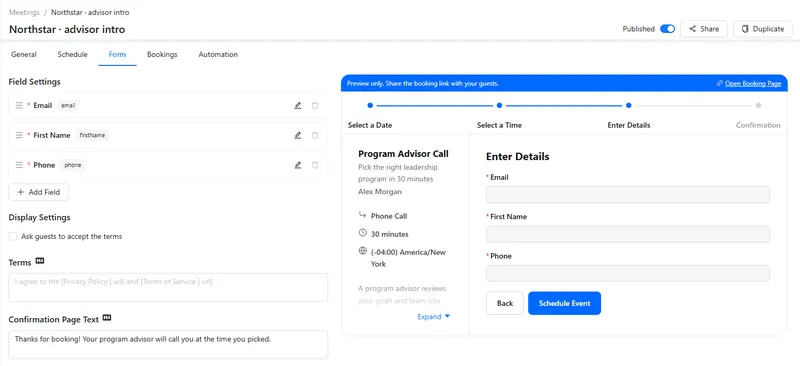The image size is (800, 366).
Task: Click the Share button
Action: pyautogui.click(x=704, y=29)
